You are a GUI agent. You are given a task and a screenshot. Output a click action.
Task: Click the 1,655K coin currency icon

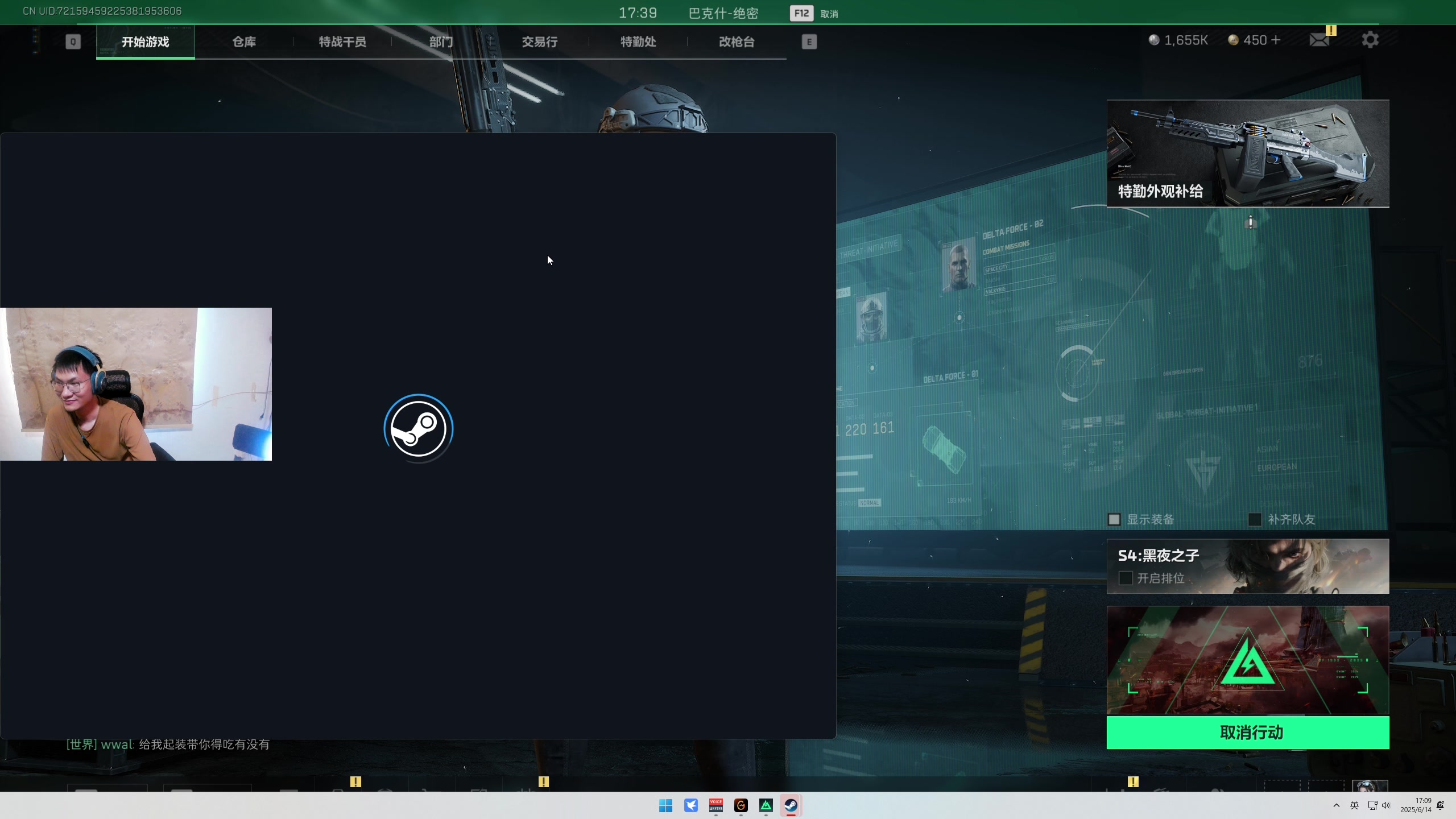(x=1154, y=40)
